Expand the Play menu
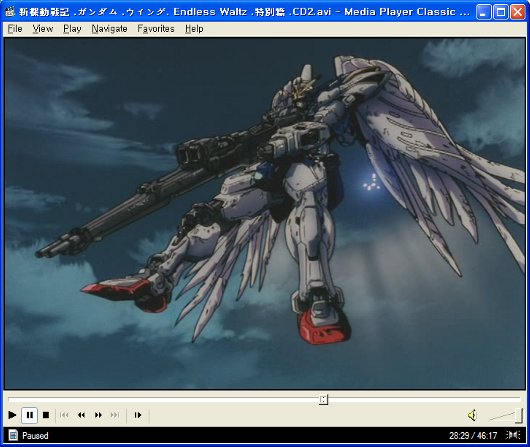This screenshot has width=530, height=447. 72,29
